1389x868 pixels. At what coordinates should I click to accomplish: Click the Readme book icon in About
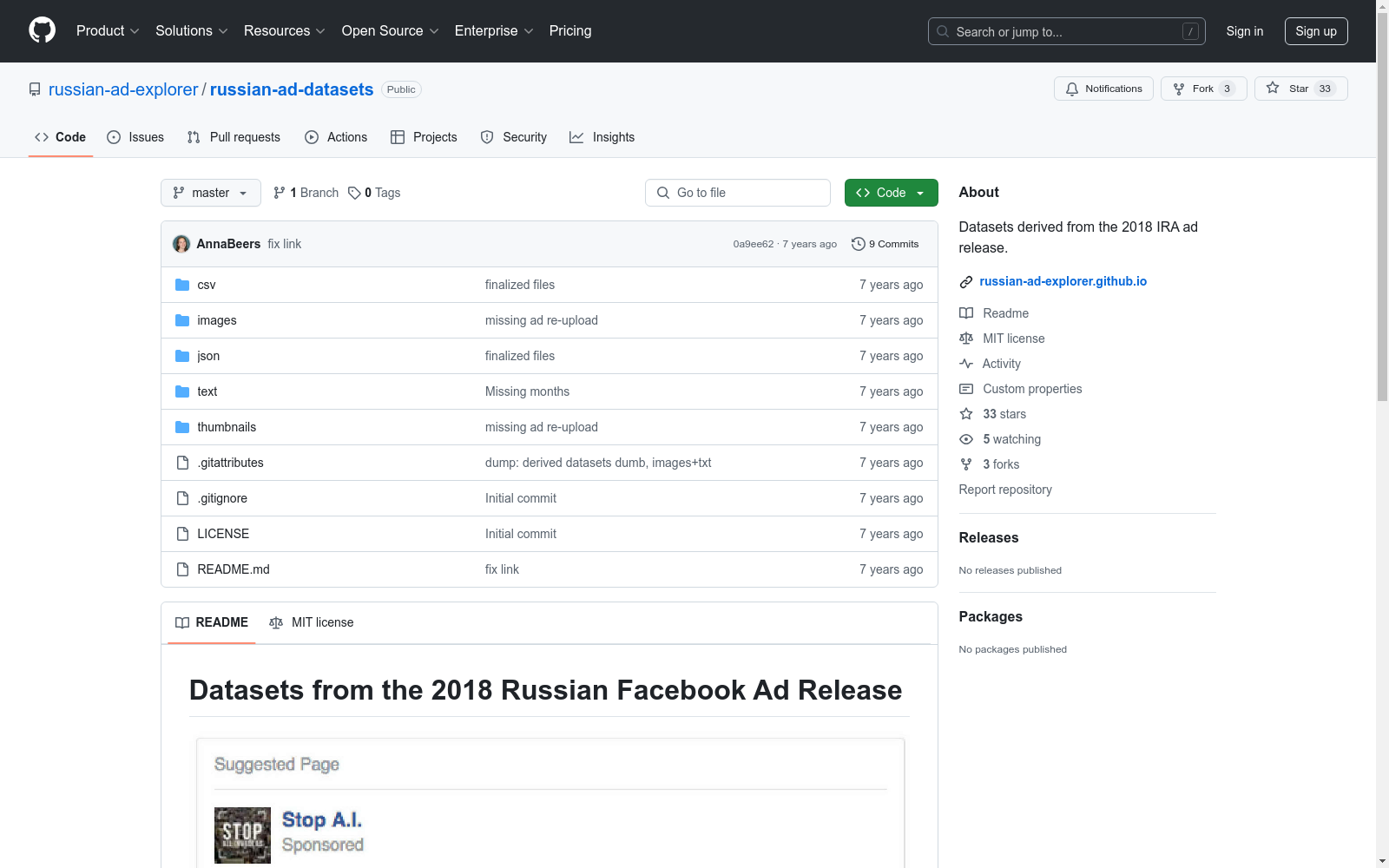tap(966, 313)
